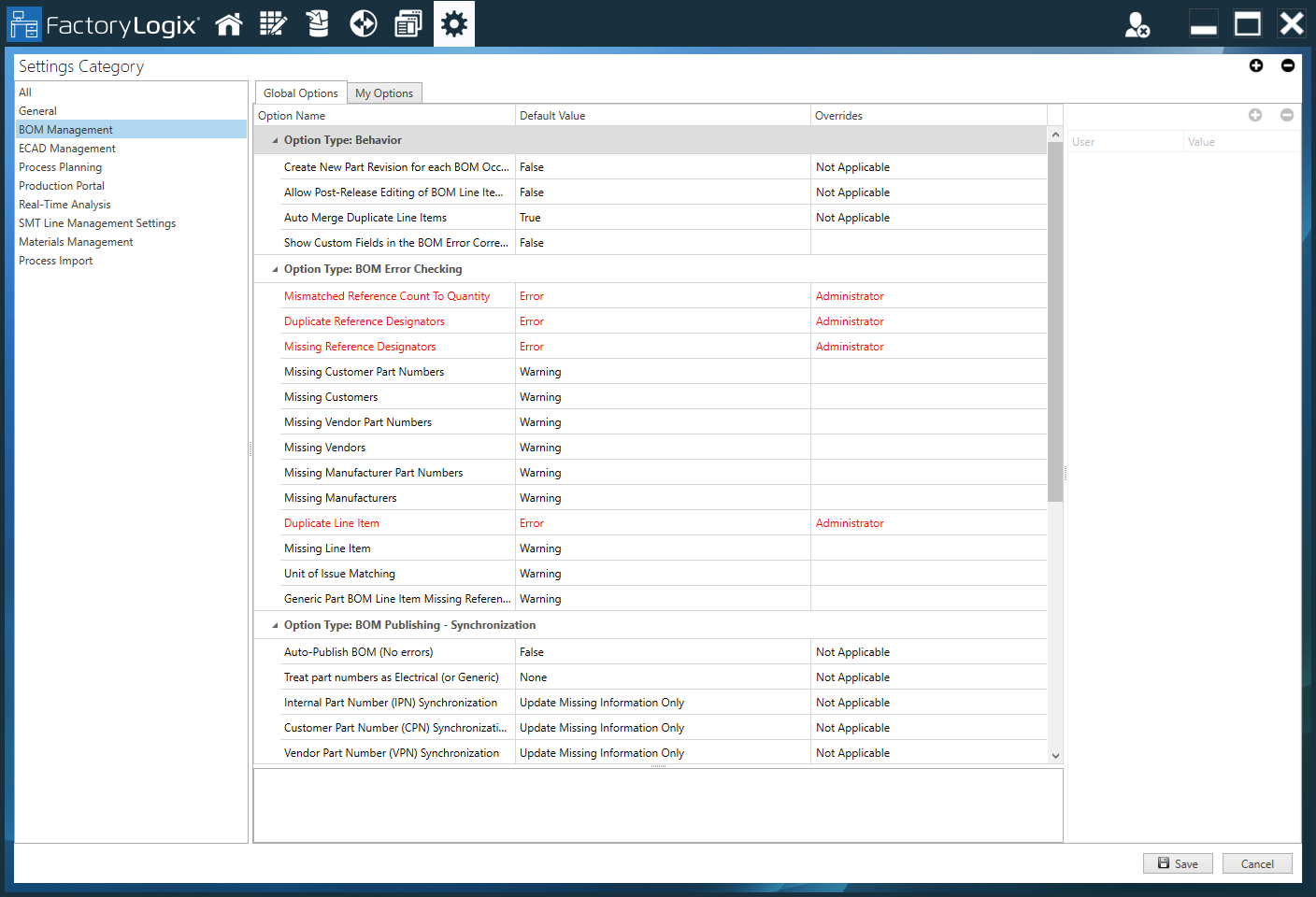The image size is (1316, 897).
Task: Click the user logout icon
Action: click(1137, 25)
